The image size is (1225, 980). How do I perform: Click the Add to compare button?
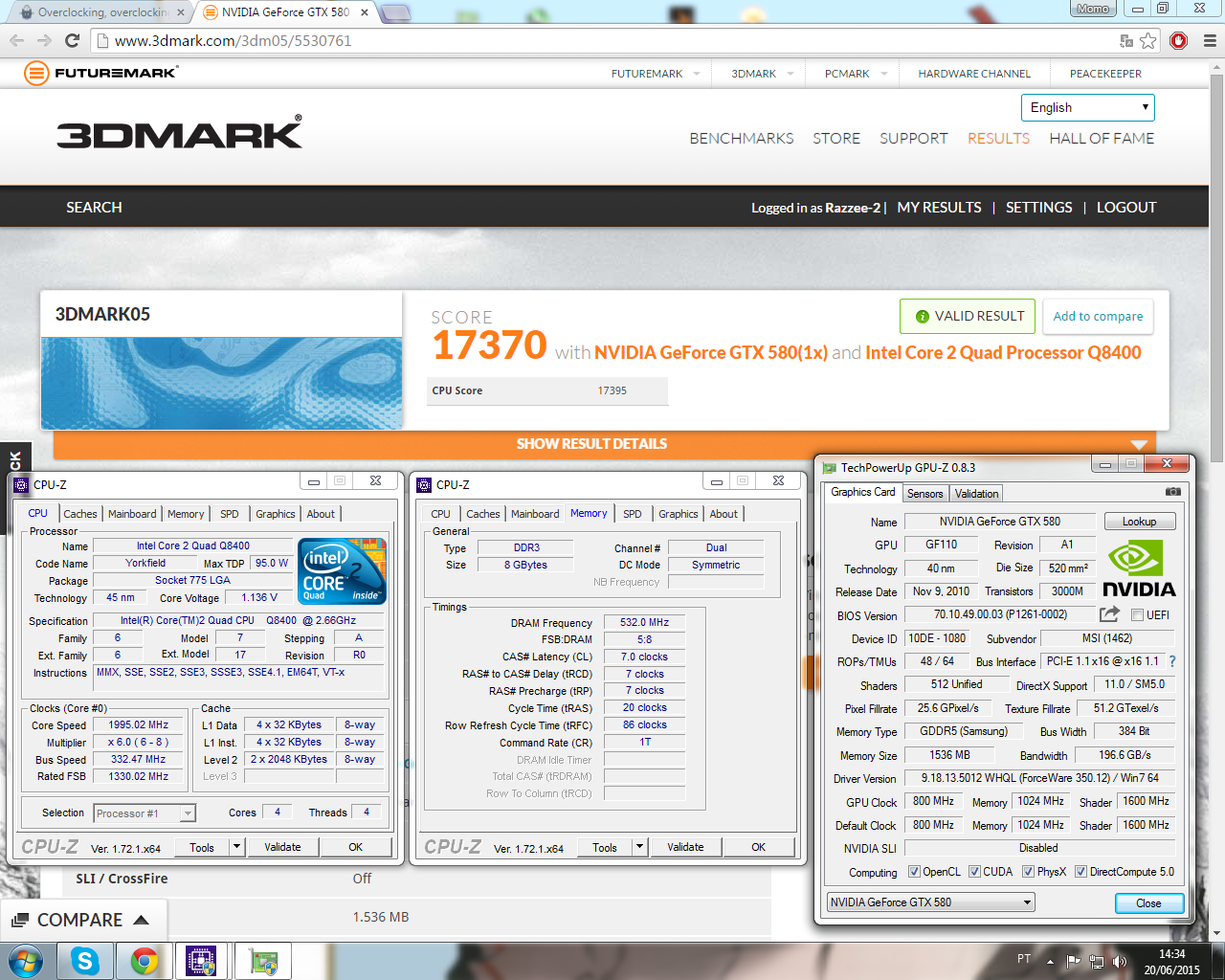(1098, 316)
